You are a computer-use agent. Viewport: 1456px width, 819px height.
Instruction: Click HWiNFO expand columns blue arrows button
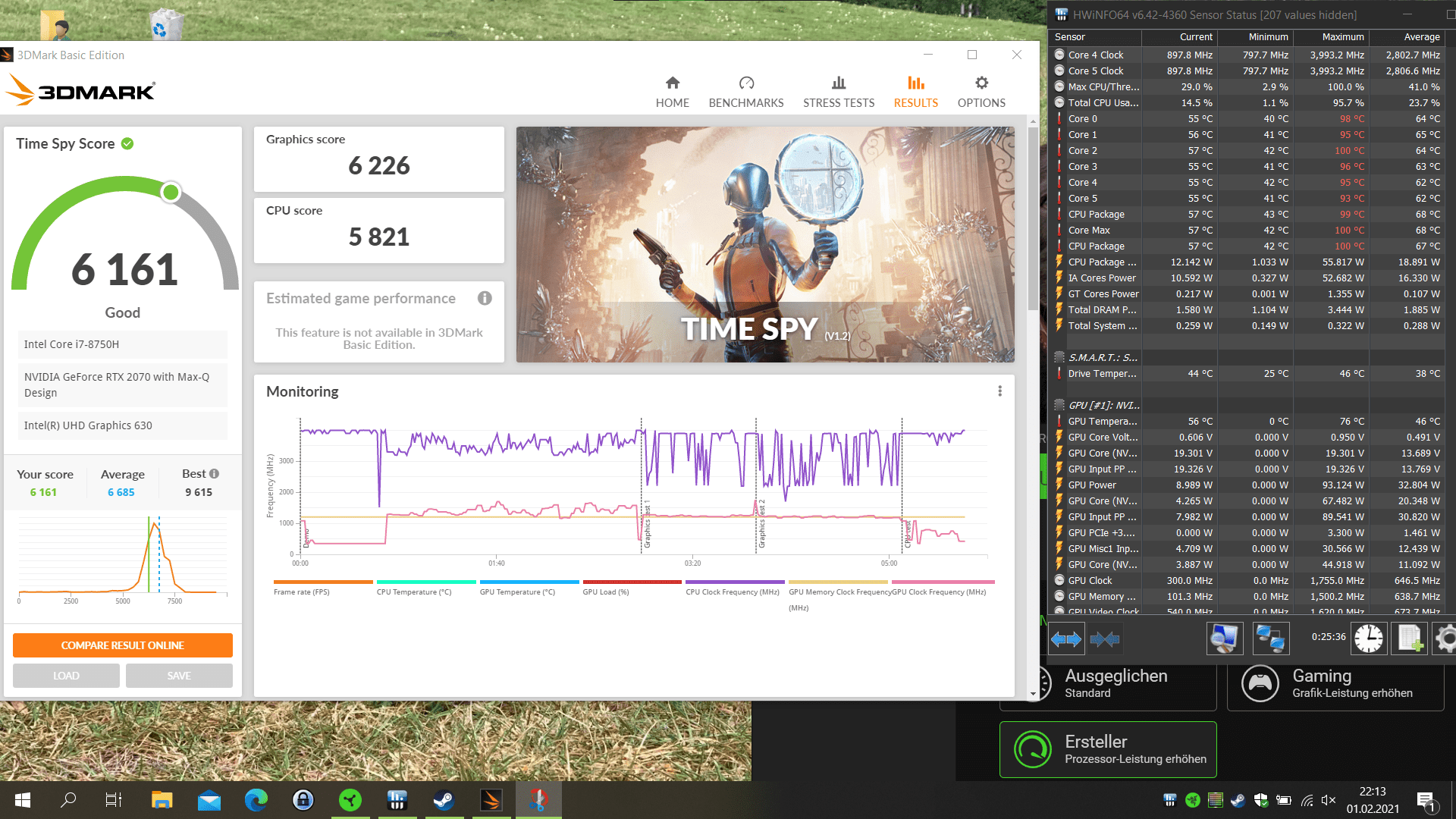tap(1065, 639)
